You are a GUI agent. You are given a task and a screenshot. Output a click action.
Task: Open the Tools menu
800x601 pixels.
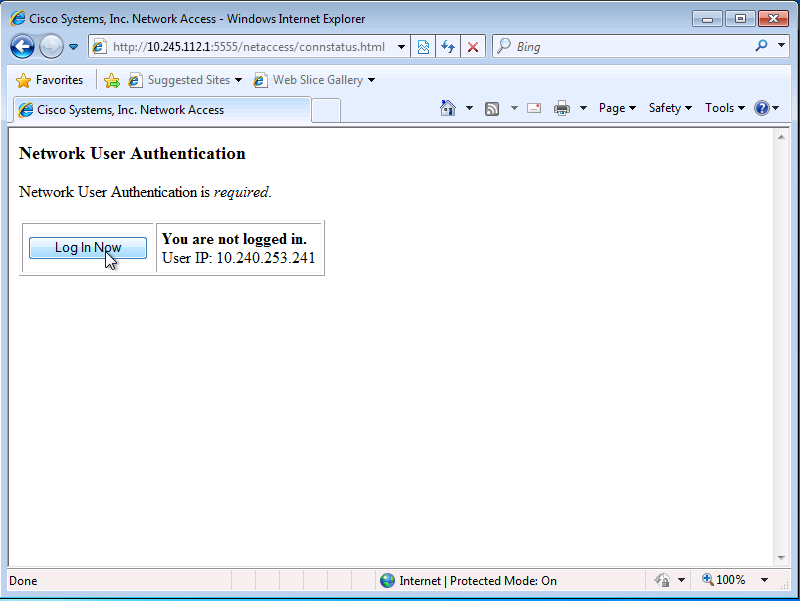click(x=724, y=108)
